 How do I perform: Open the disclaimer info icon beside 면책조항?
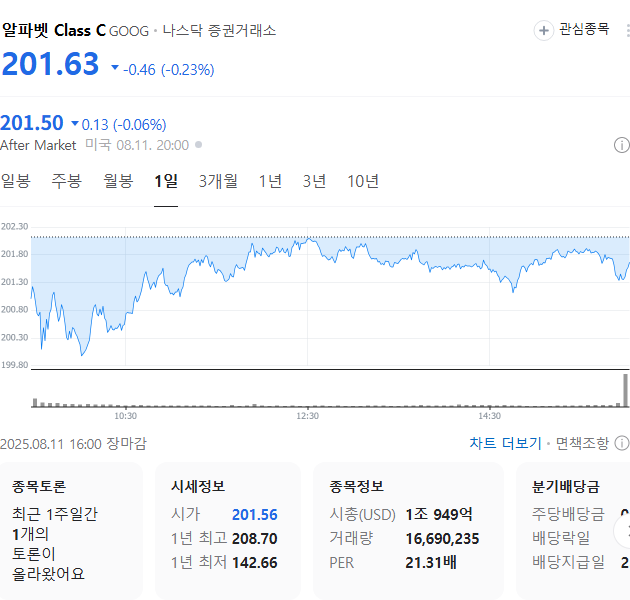(x=622, y=443)
